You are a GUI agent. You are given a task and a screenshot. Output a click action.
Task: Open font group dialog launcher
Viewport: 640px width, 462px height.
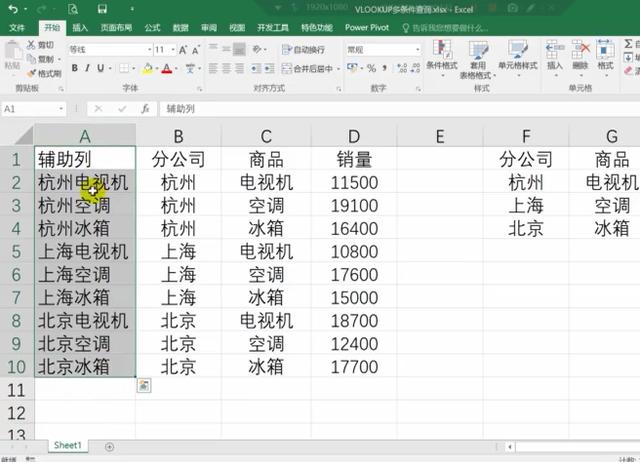(200, 89)
